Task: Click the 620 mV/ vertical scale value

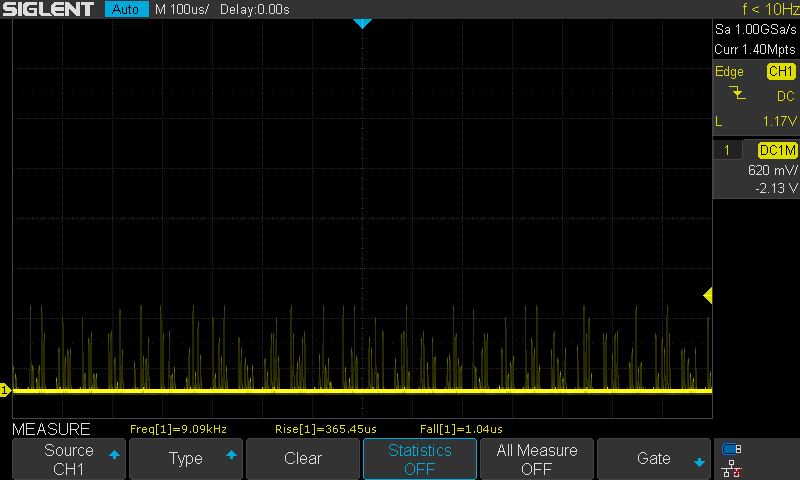Action: (772, 170)
